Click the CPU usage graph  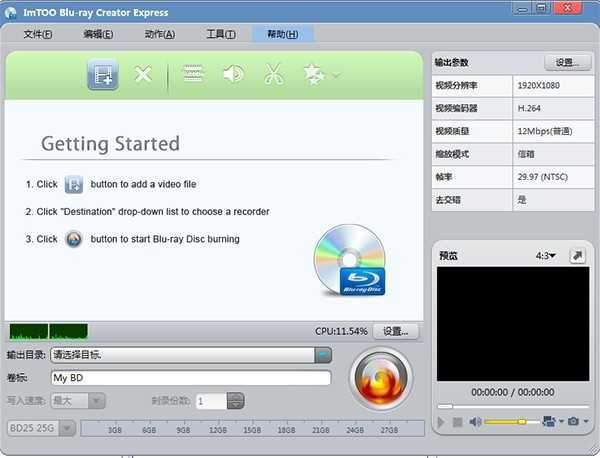[x=49, y=331]
